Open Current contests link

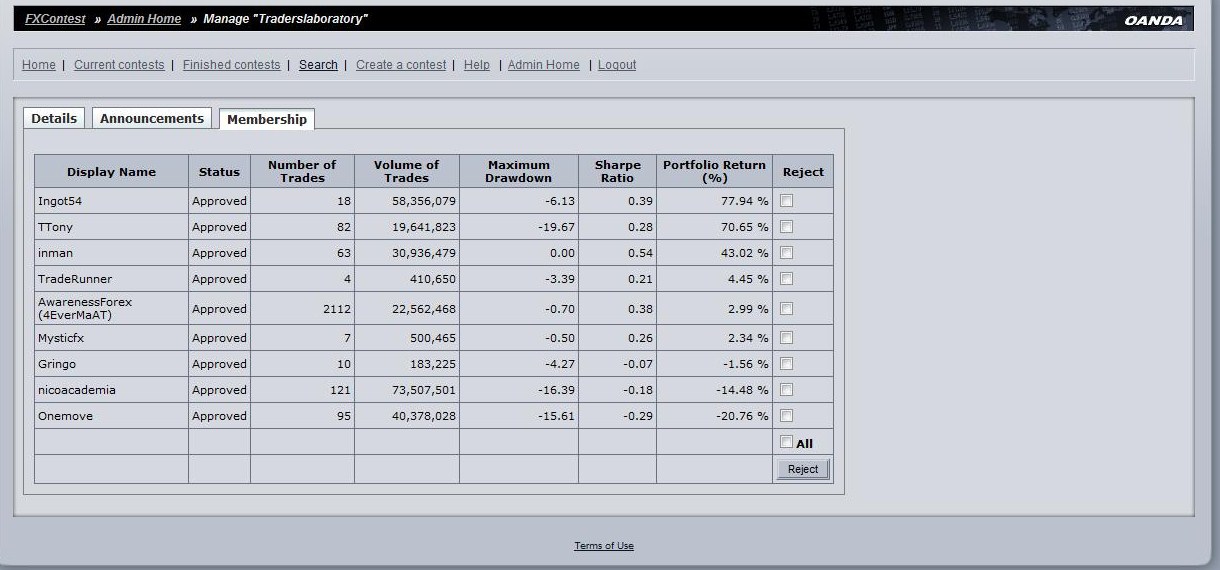point(119,65)
